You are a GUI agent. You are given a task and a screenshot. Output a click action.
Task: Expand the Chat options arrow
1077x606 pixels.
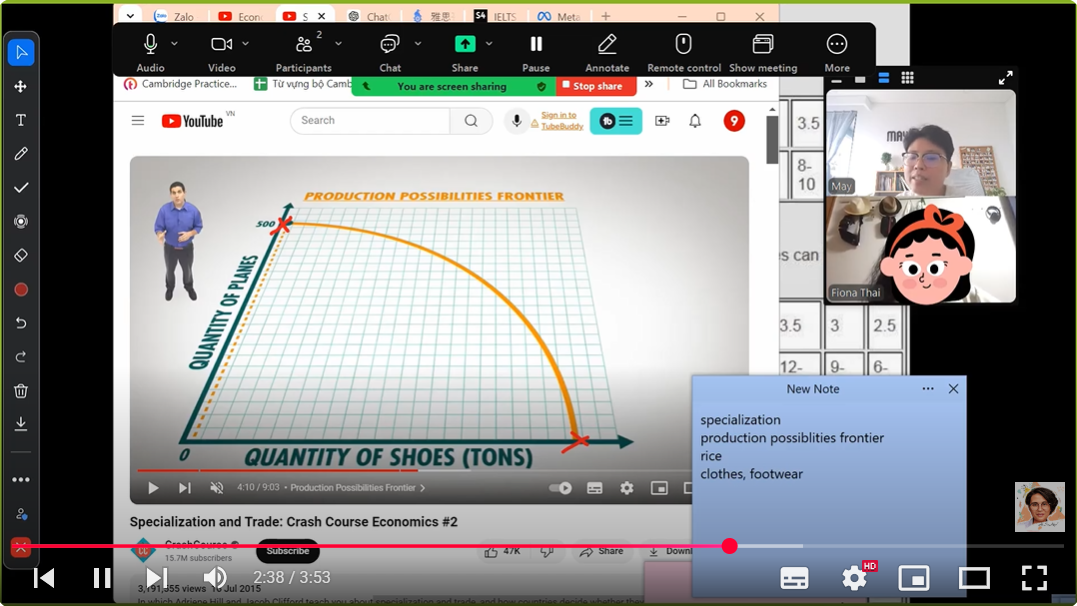[x=418, y=43]
